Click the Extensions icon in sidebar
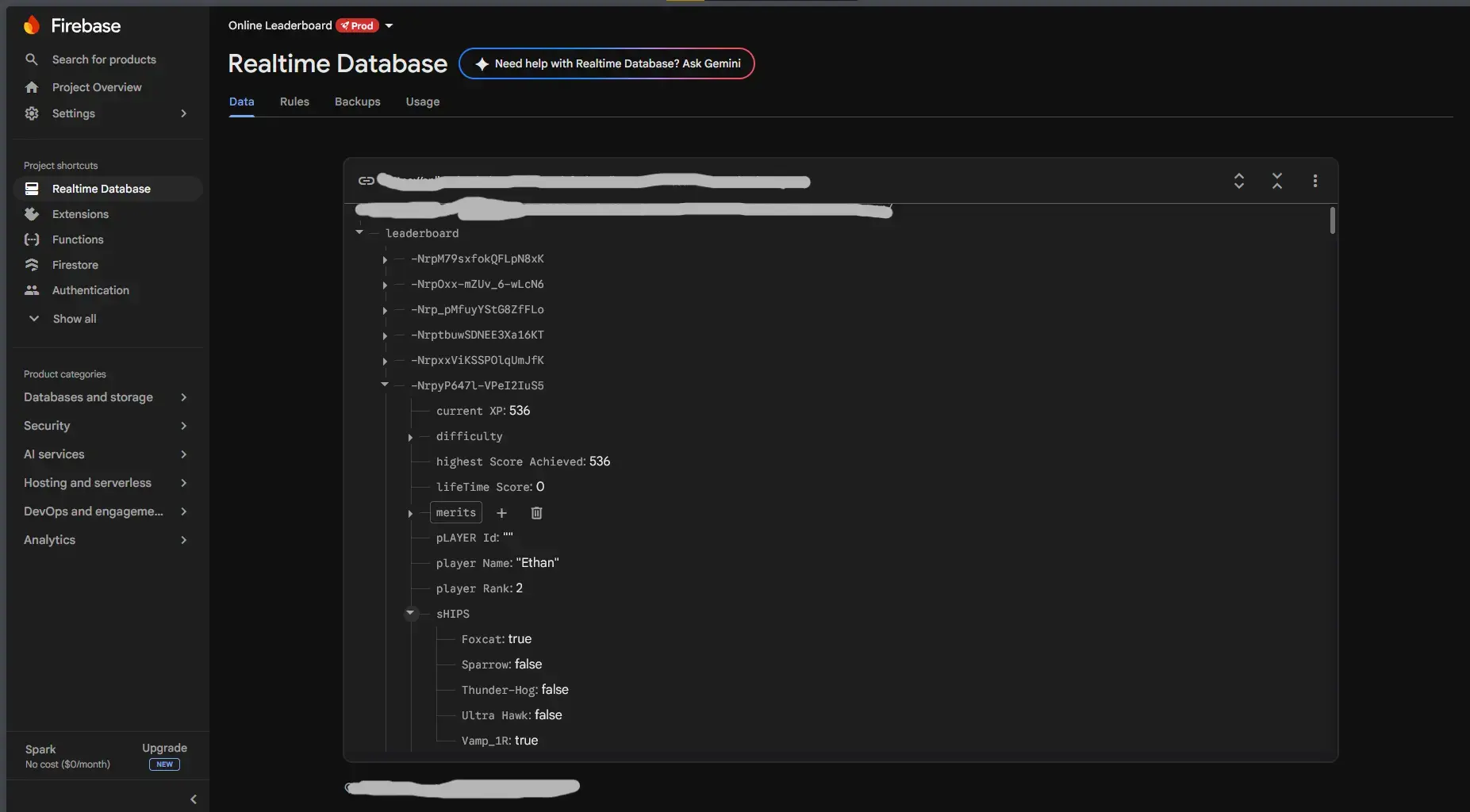The image size is (1470, 812). point(32,214)
